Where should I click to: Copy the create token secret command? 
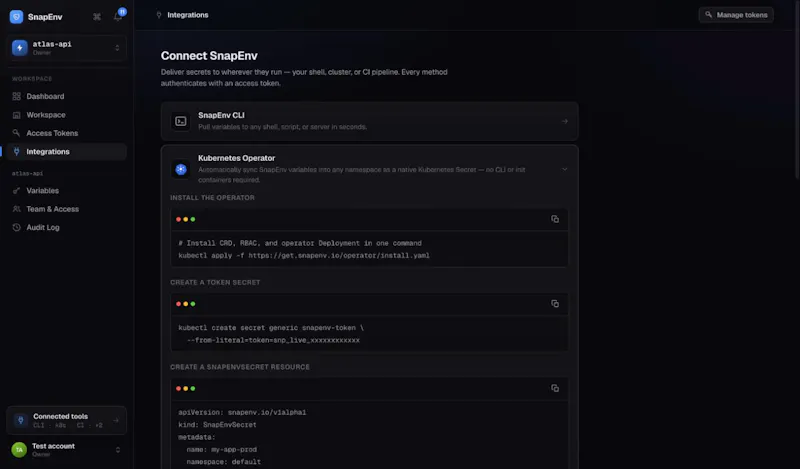(x=555, y=304)
